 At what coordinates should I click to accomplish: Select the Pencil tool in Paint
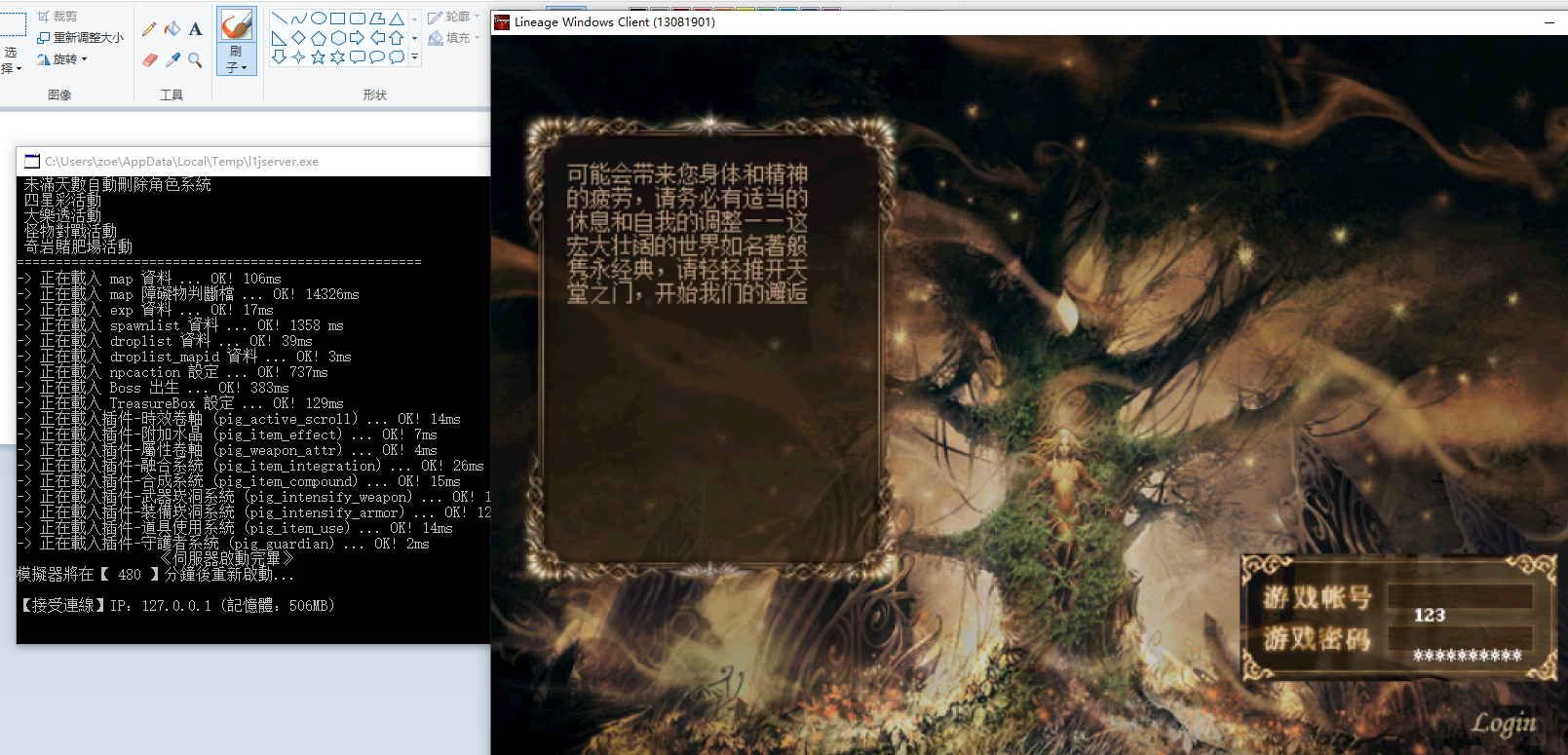click(x=149, y=29)
